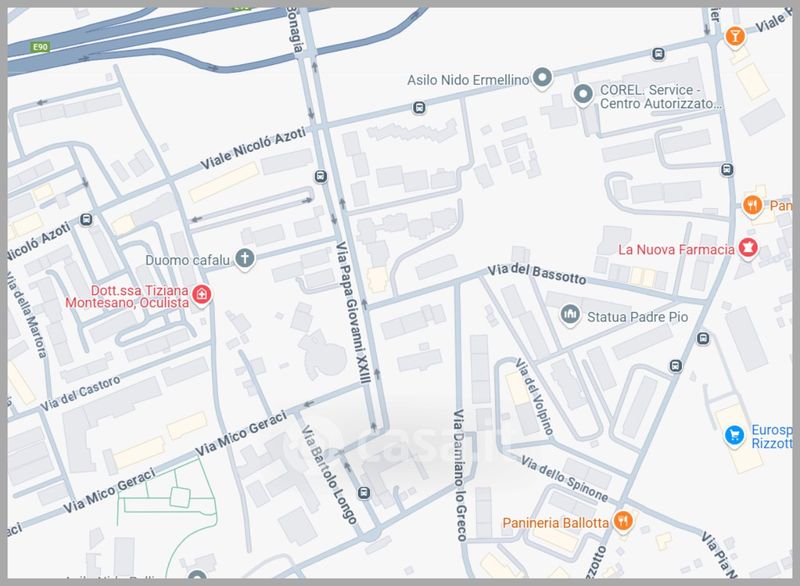Click the Via del Castoro label
800x586 pixels.
81,393
